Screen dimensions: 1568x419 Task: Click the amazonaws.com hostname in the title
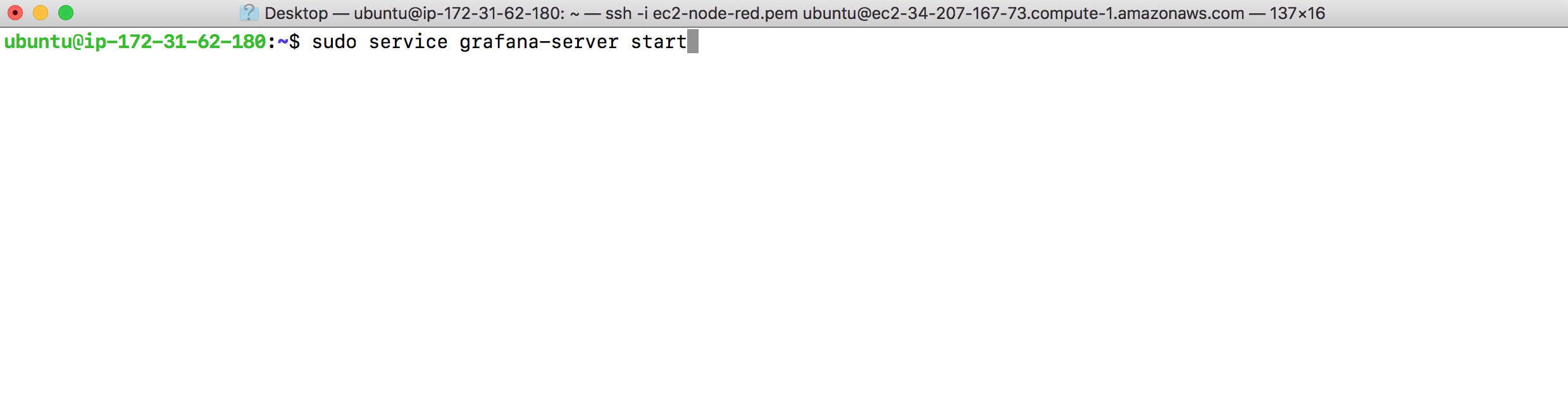point(1023,13)
